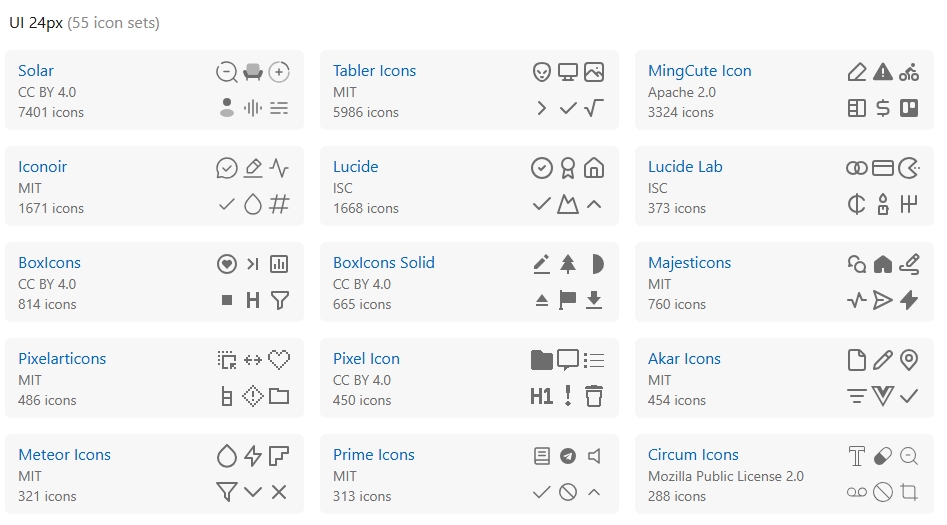Go to the Majesticons icon set

(x=689, y=263)
